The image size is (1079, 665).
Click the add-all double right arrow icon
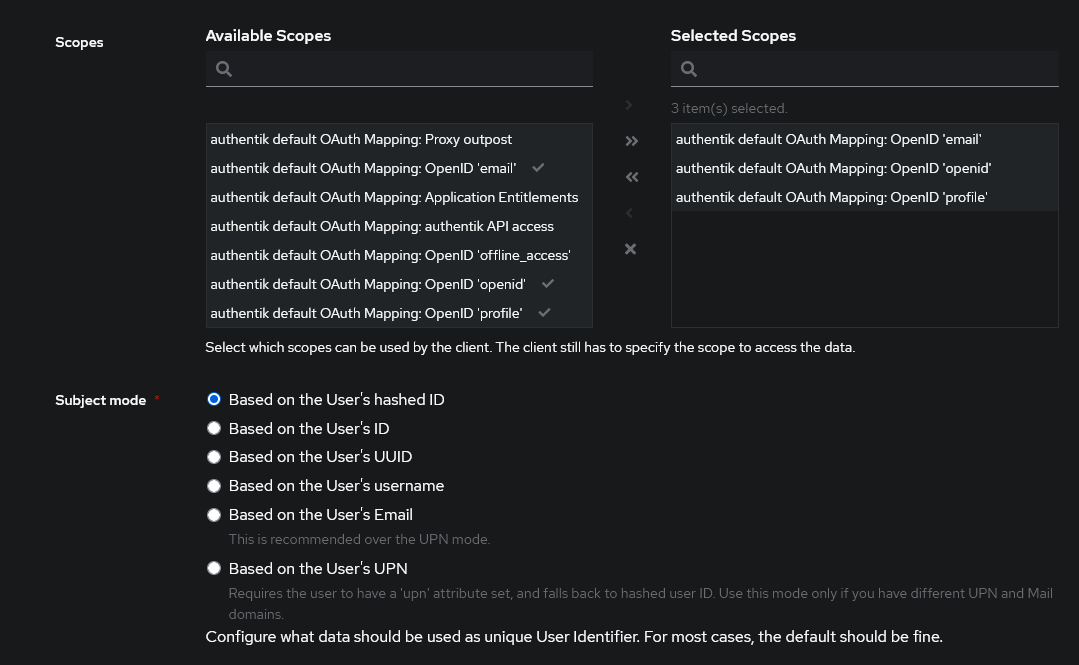pyautogui.click(x=632, y=141)
